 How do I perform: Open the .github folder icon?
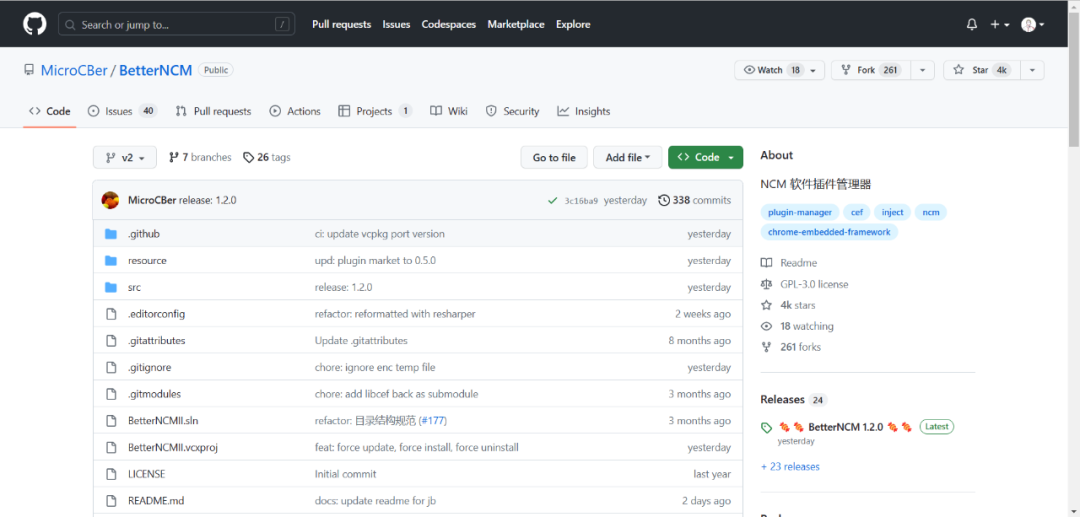coord(111,234)
